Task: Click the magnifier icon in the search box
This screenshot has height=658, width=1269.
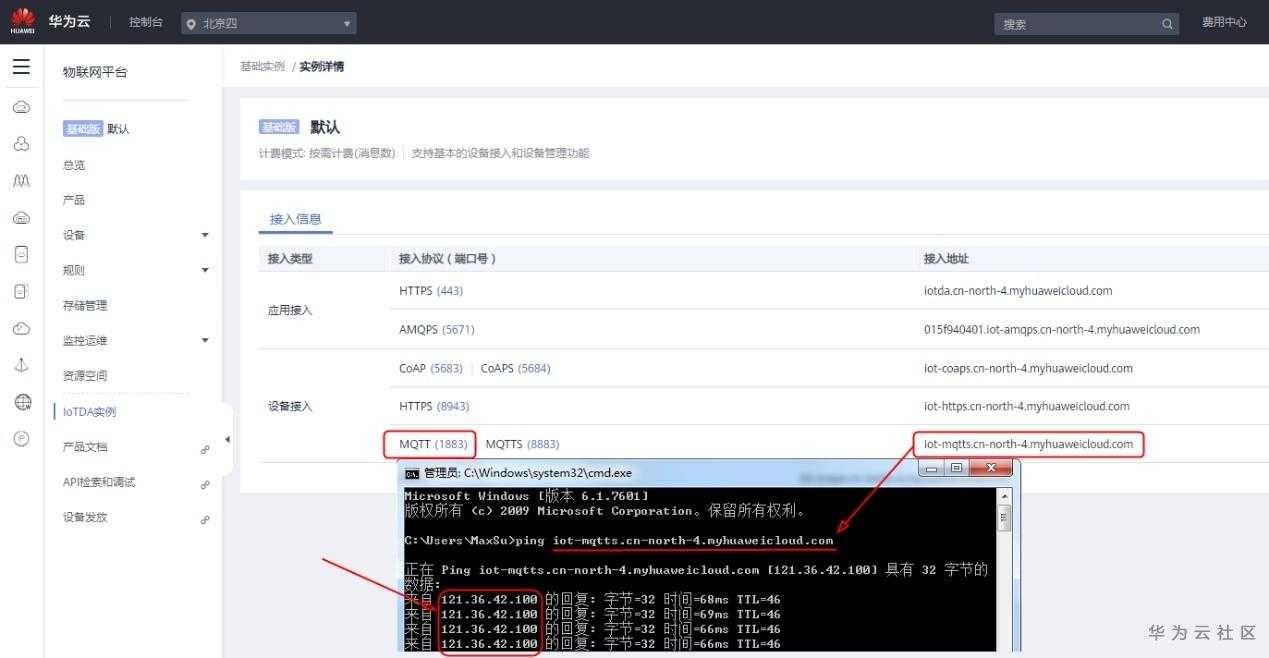Action: coord(1167,24)
